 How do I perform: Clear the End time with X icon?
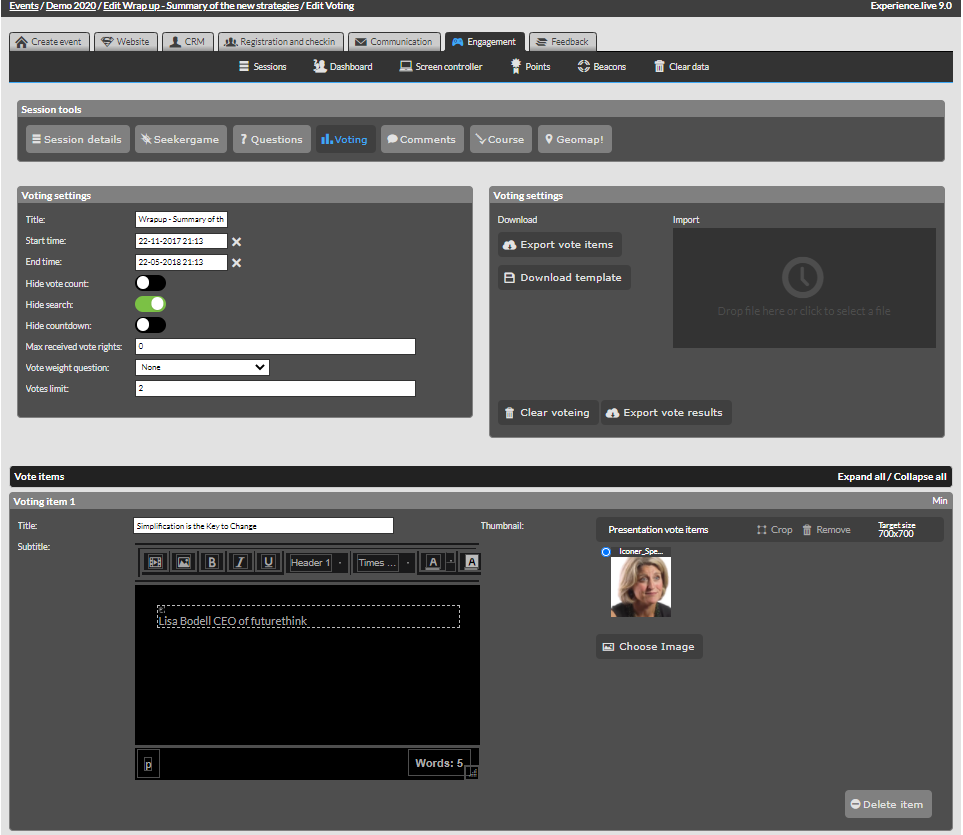point(237,263)
